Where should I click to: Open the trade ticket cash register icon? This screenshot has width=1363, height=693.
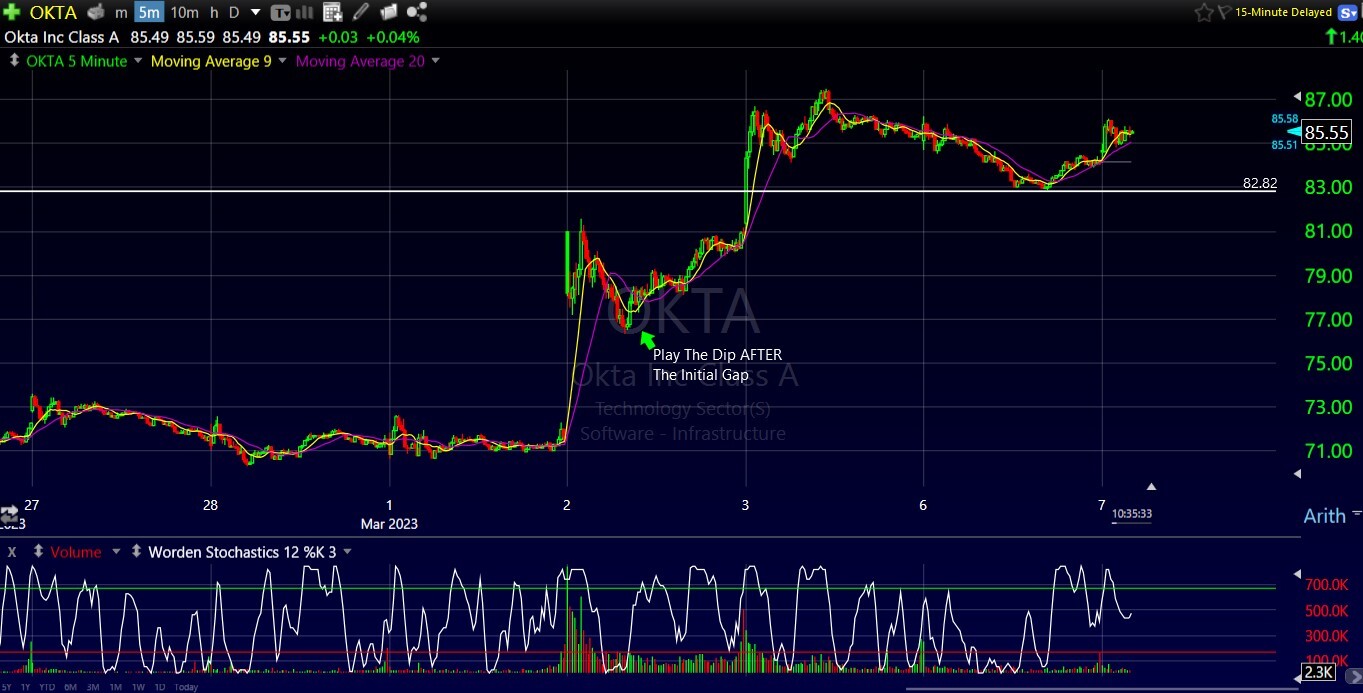pyautogui.click(x=96, y=12)
